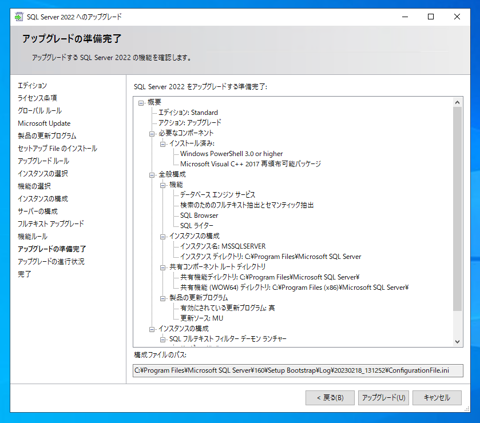Click the summary tree vertical scrollbar thumb
480x423 pixels.
coord(457,209)
